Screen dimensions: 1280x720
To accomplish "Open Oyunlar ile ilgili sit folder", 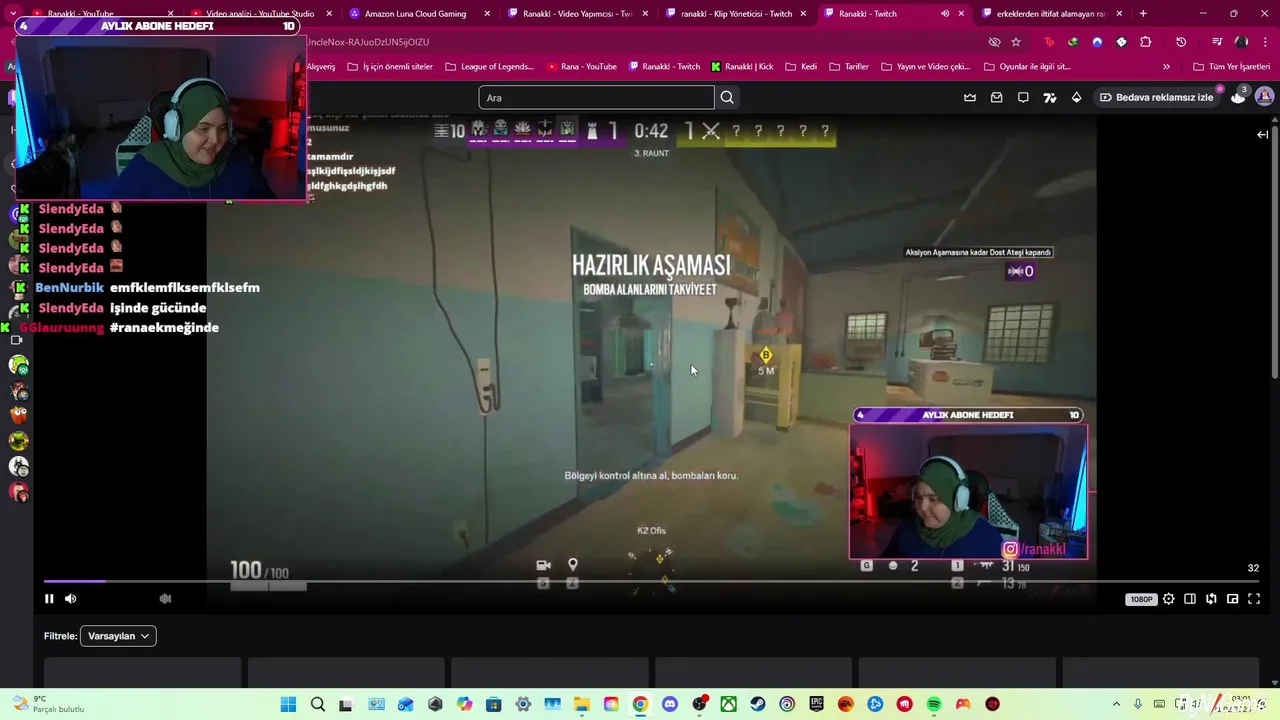I will (1027, 66).
